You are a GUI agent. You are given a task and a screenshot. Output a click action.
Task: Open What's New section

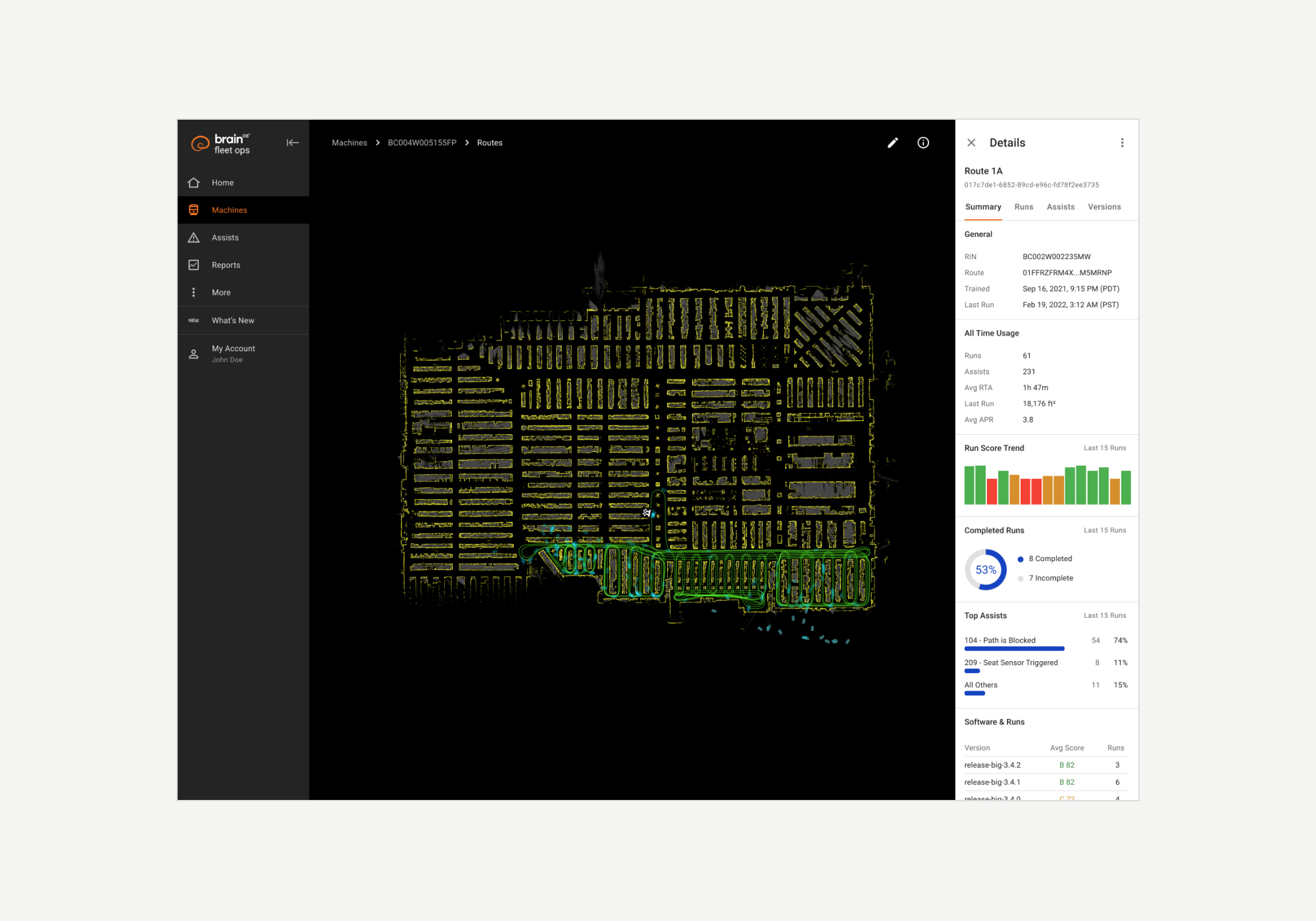pos(232,320)
